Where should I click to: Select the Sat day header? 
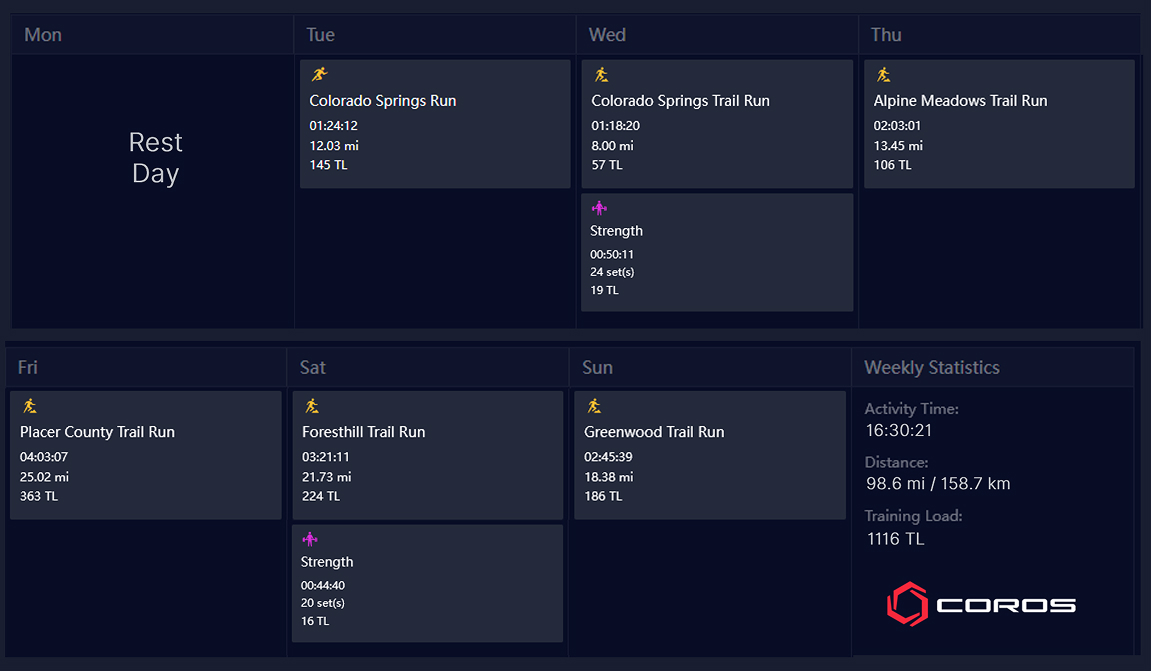[x=313, y=367]
